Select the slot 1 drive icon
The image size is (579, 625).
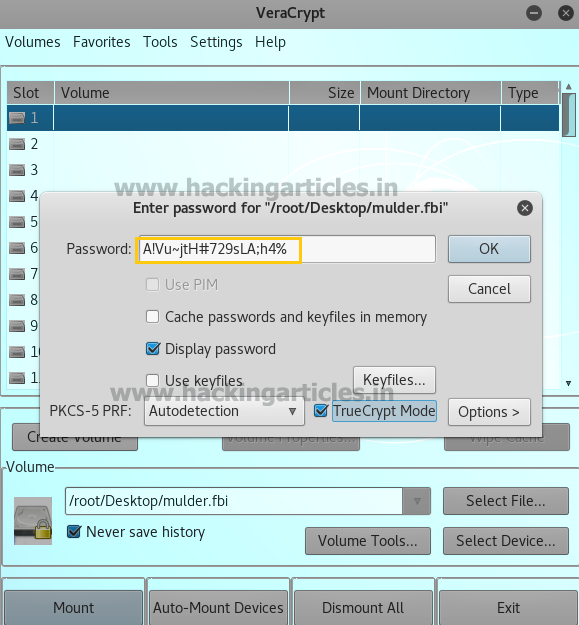(x=17, y=118)
